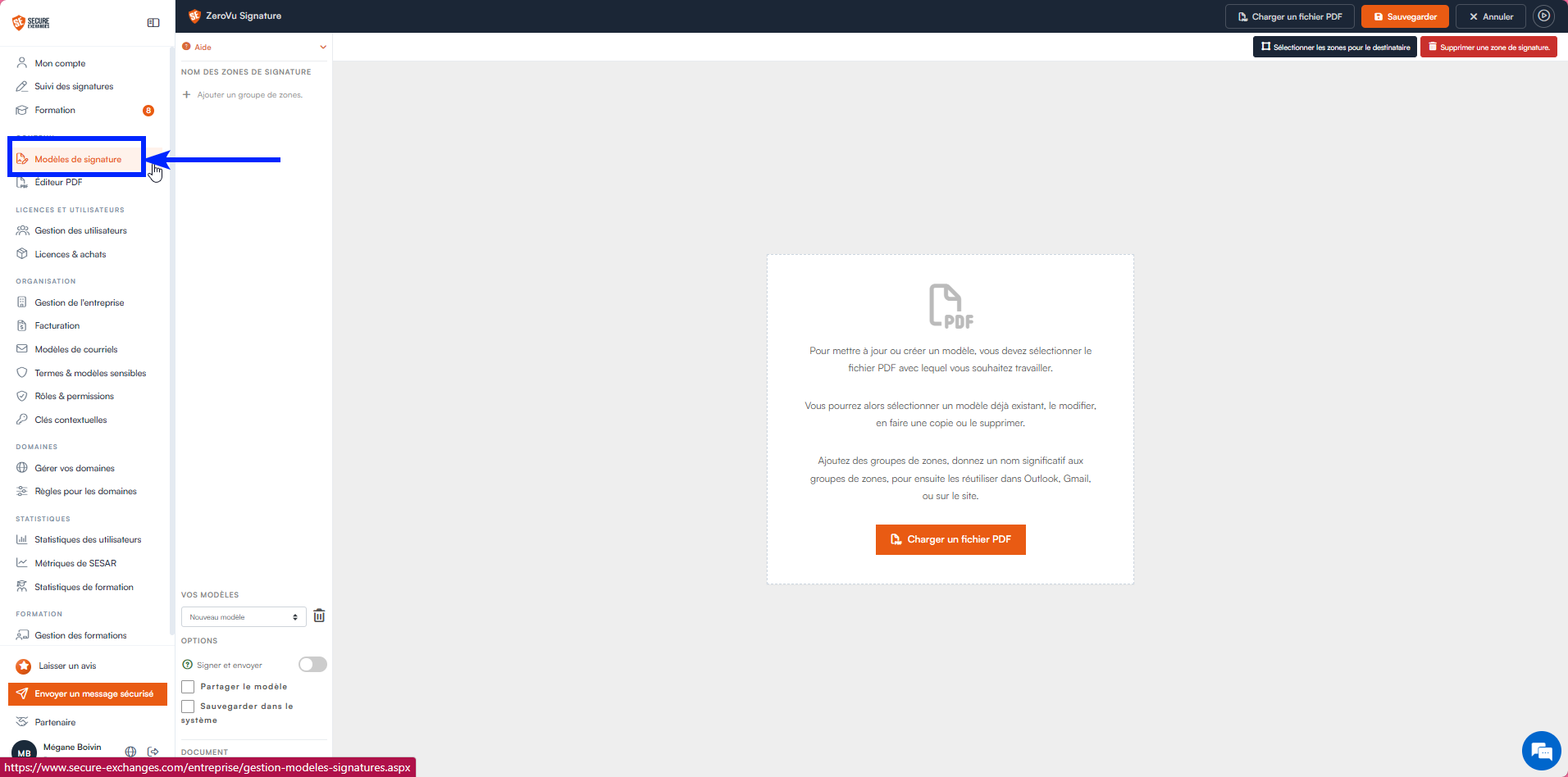Open Statistiques de formation
This screenshot has width=1568, height=777.
[x=84, y=587]
